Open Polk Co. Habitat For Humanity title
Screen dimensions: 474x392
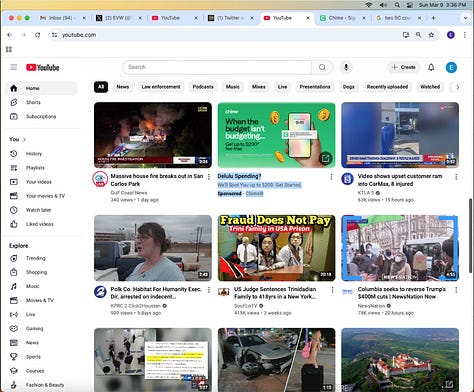[156, 293]
